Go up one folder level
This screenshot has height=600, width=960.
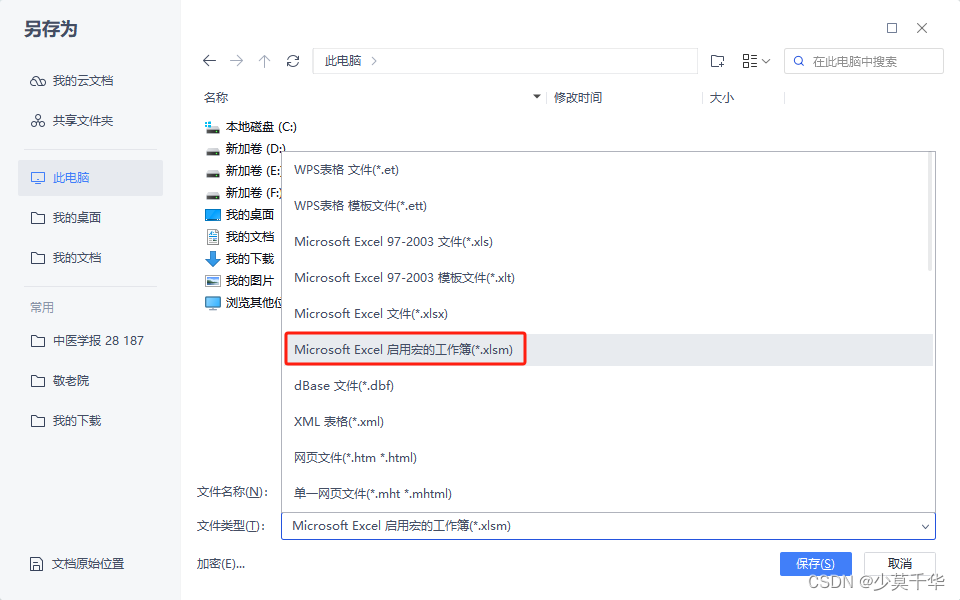264,61
